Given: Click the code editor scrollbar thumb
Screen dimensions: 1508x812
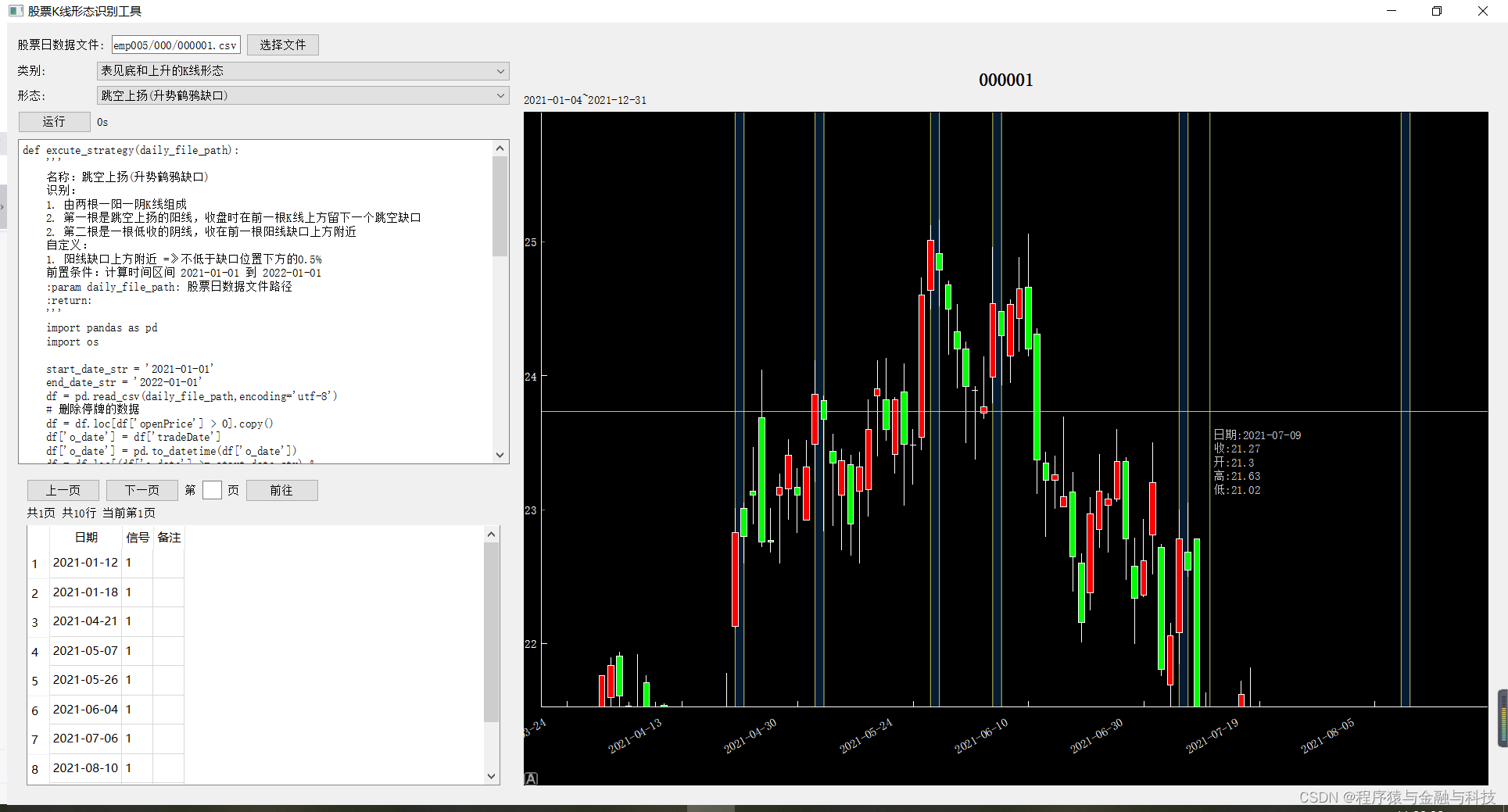Looking at the screenshot, I should (x=500, y=206).
